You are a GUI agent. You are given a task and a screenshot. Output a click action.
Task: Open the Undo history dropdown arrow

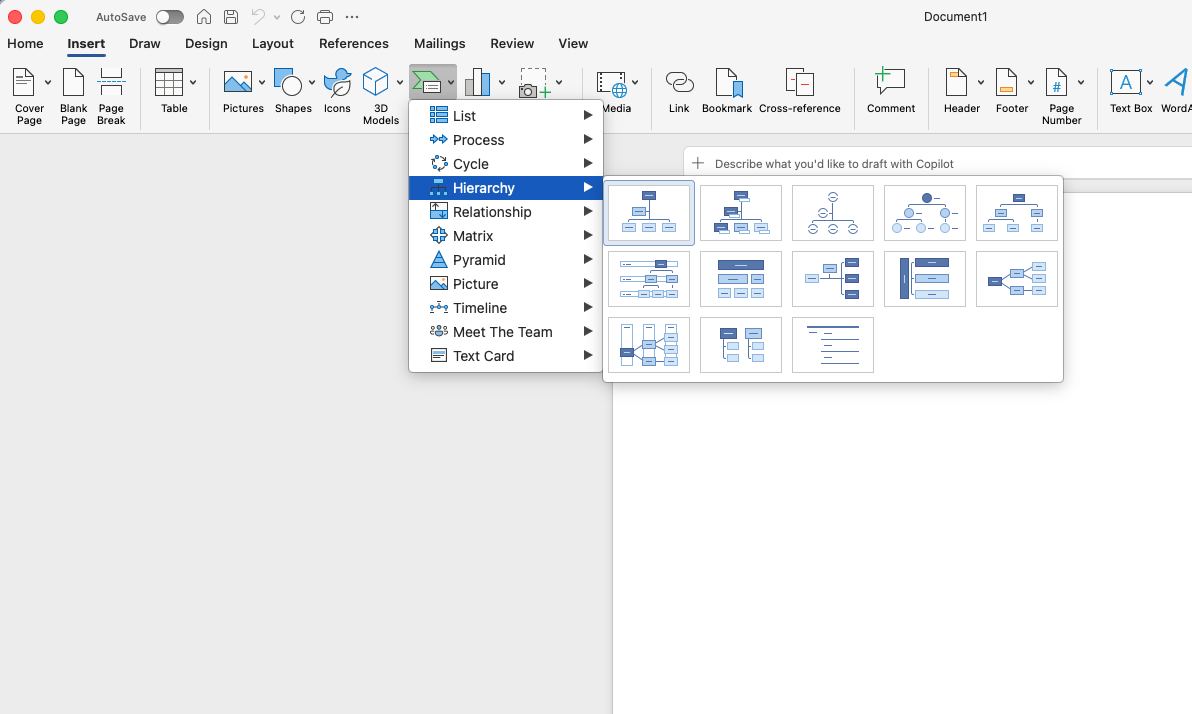(x=277, y=17)
